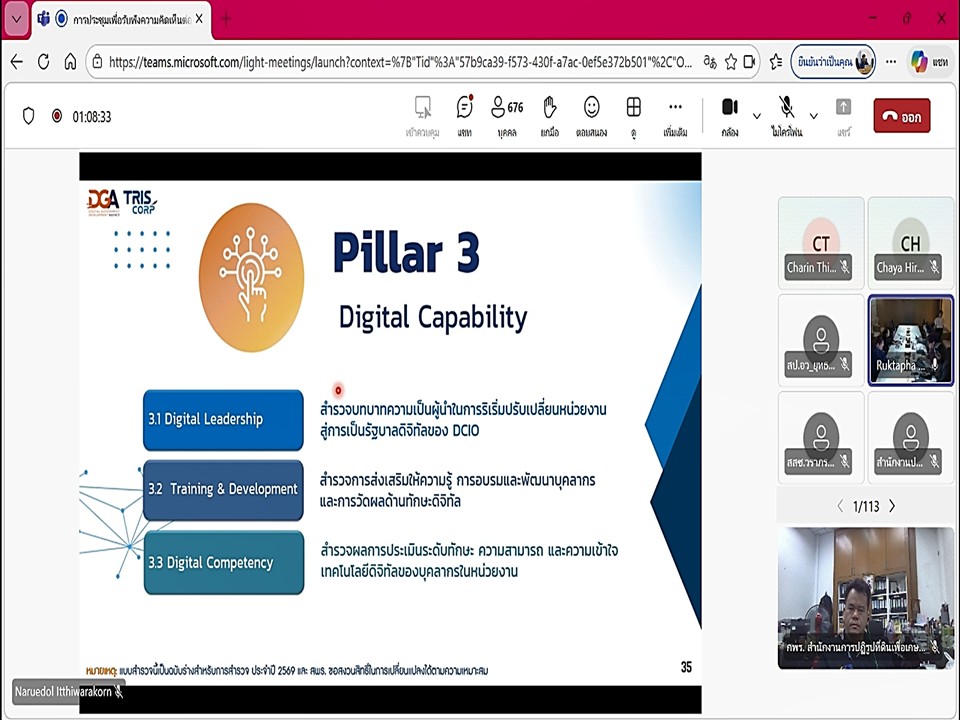The height and width of the screenshot is (720, 960).
Task: Open the reactions smiley menu
Action: pyautogui.click(x=591, y=114)
